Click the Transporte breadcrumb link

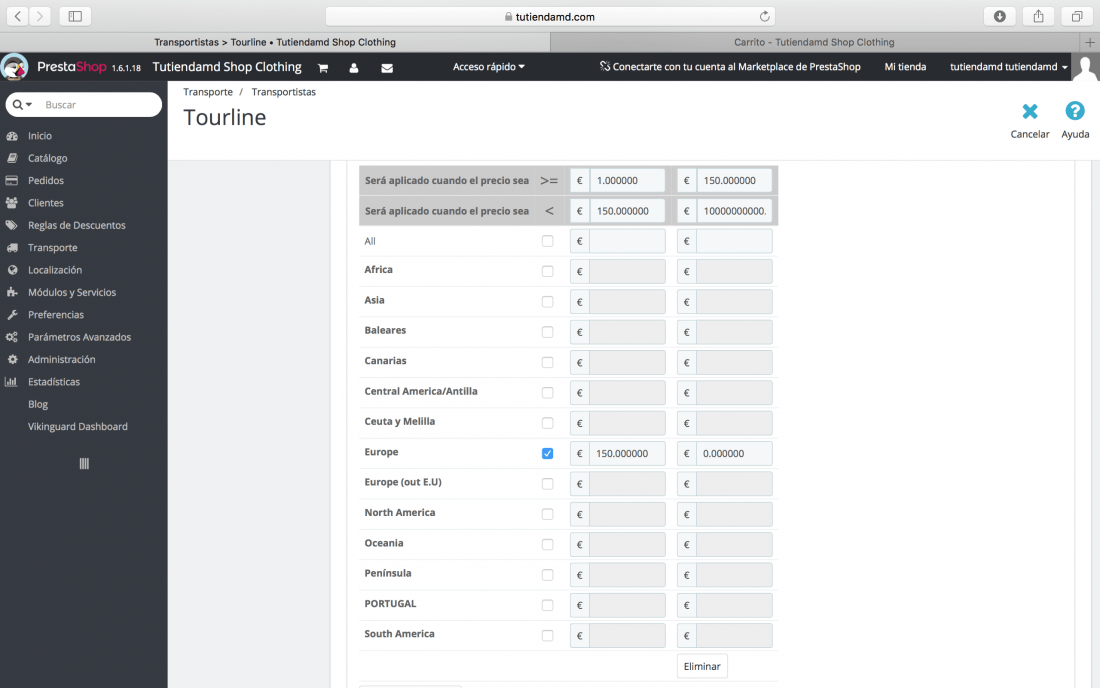tap(208, 92)
